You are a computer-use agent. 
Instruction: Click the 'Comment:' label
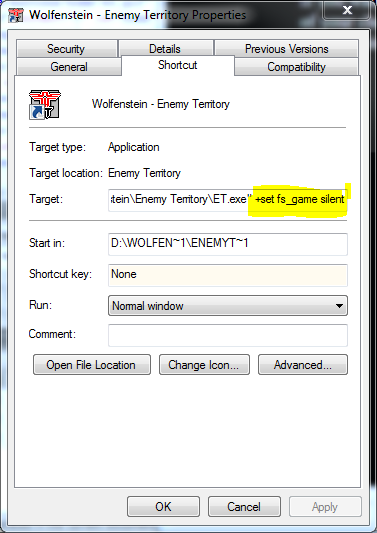(52, 334)
